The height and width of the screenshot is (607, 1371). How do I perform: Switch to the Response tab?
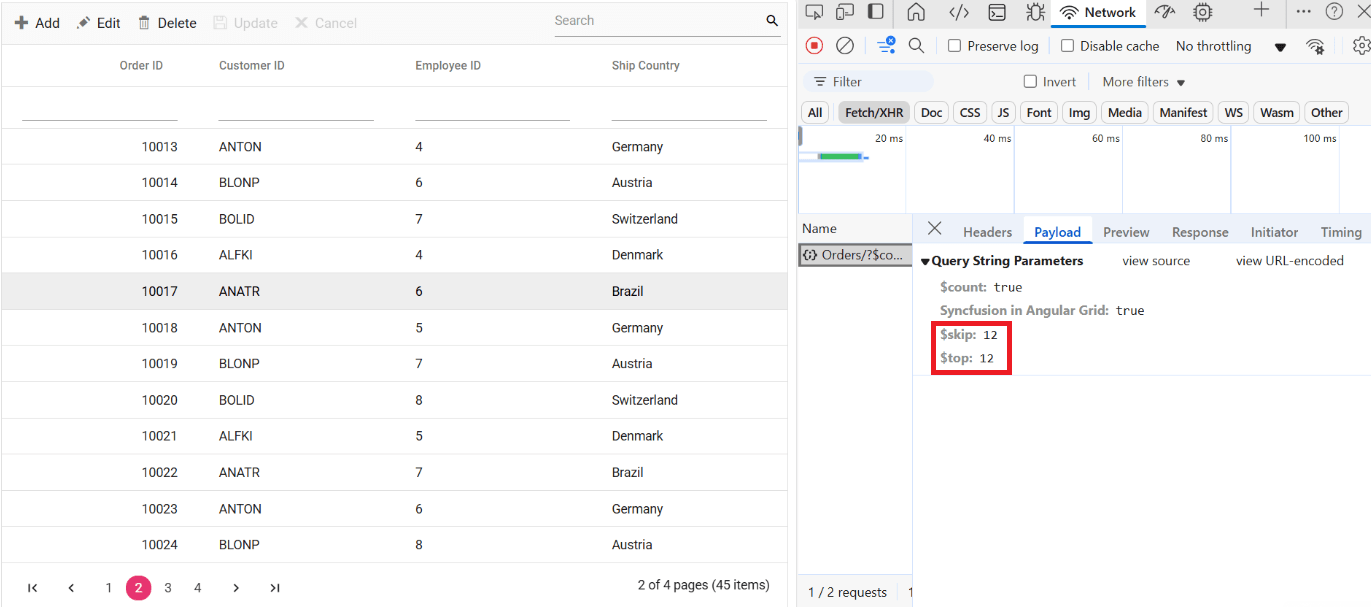click(x=1200, y=232)
